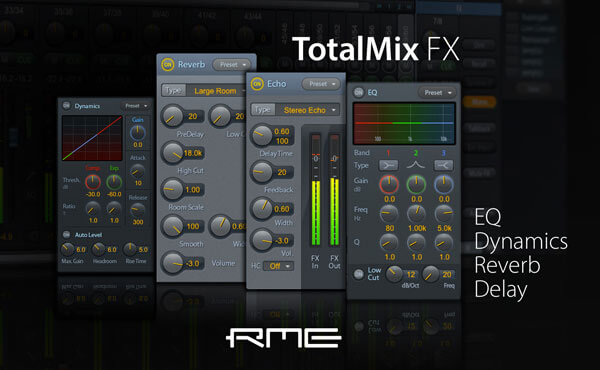The width and height of the screenshot is (600, 370).
Task: Click the Dynamics Release knob
Action: tap(137, 210)
